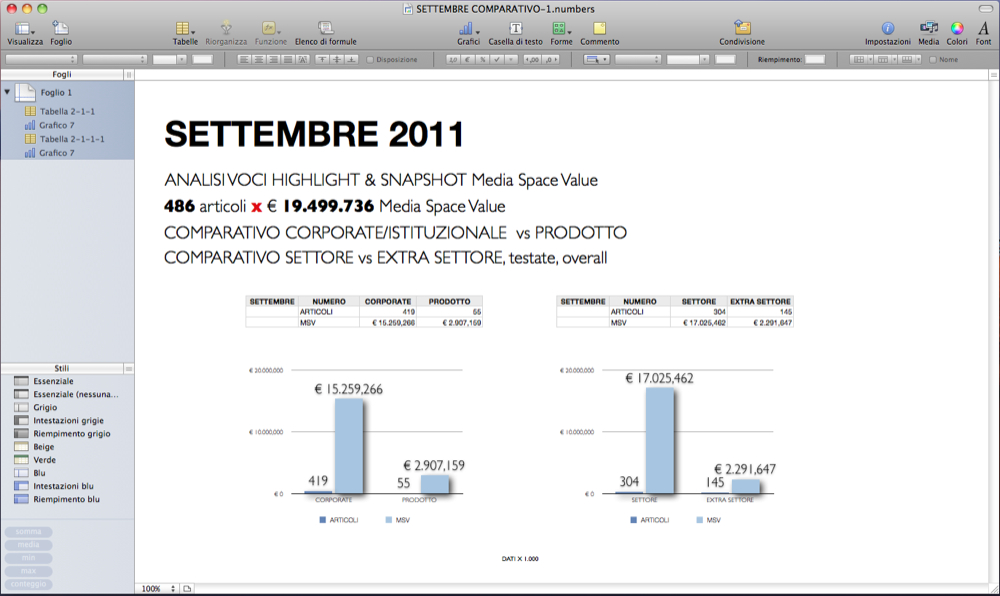Enable the Disposizione checkbox

click(x=371, y=60)
